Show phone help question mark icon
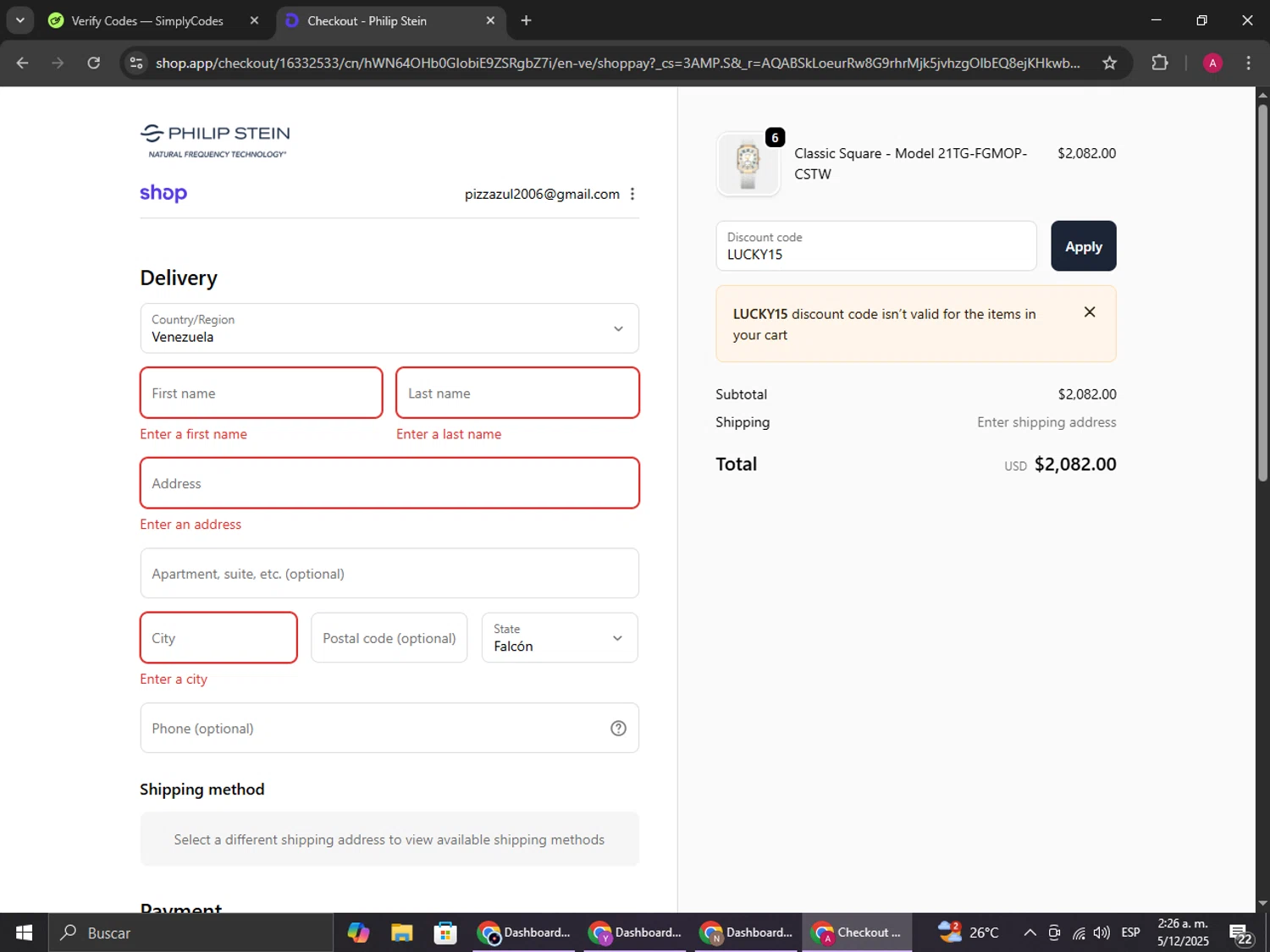 [x=619, y=728]
